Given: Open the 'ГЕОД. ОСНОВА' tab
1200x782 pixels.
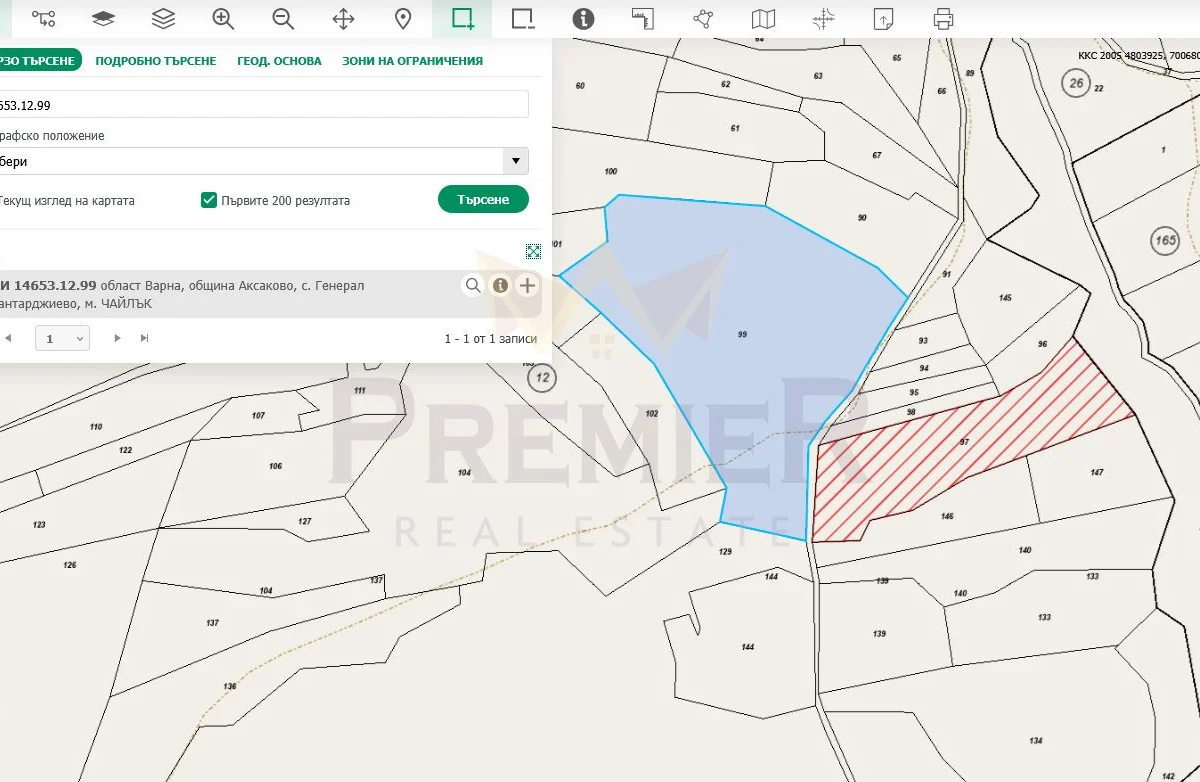Looking at the screenshot, I should click(279, 61).
